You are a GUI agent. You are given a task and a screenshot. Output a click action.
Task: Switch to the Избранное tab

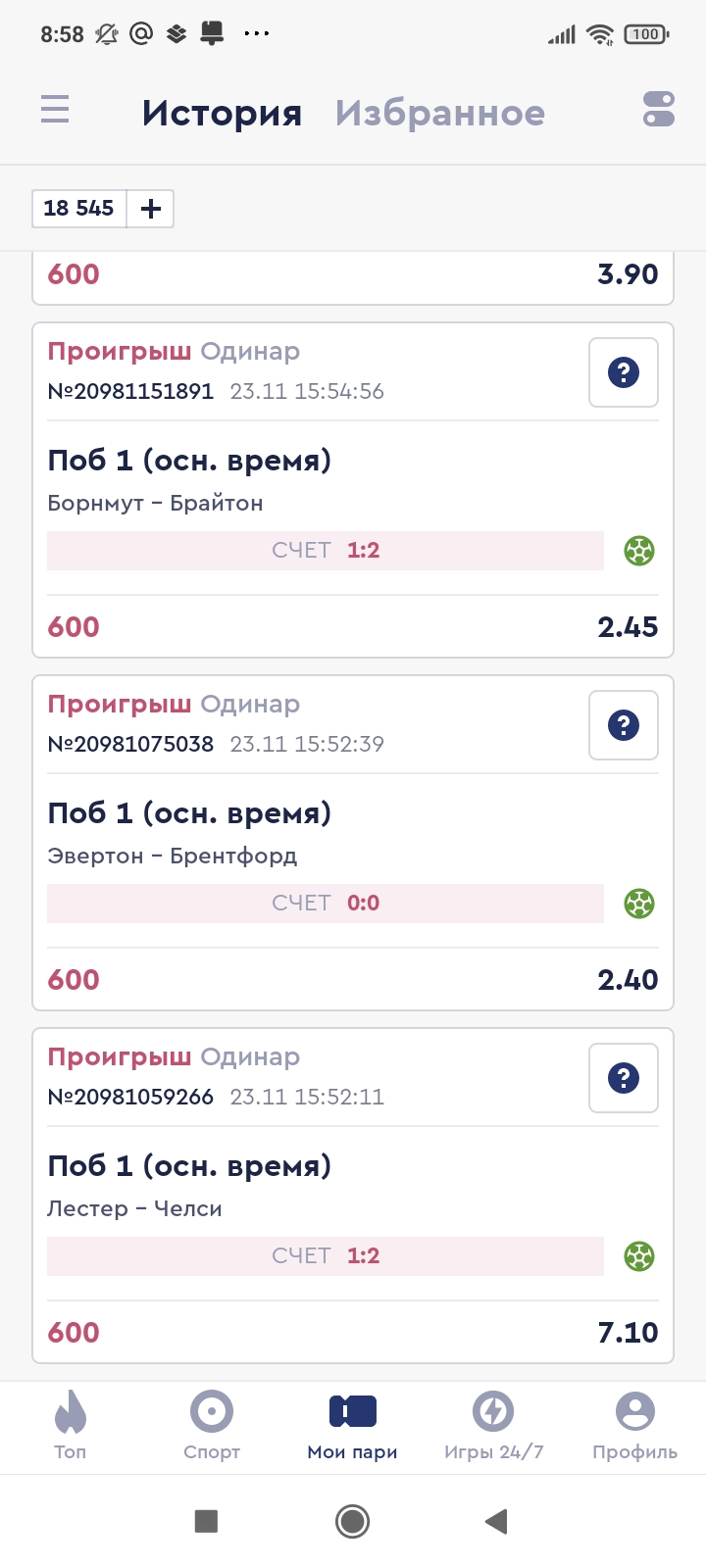[439, 114]
